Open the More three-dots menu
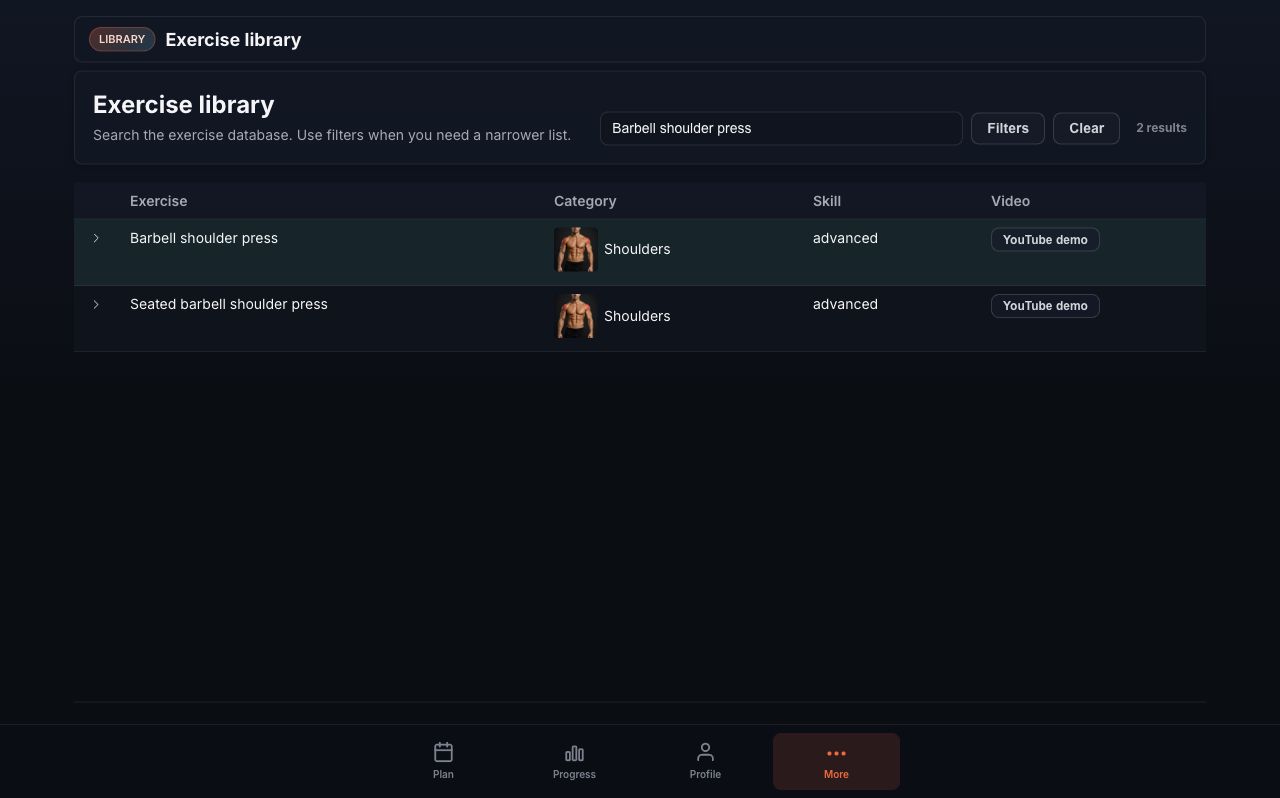The height and width of the screenshot is (798, 1280). pos(836,761)
